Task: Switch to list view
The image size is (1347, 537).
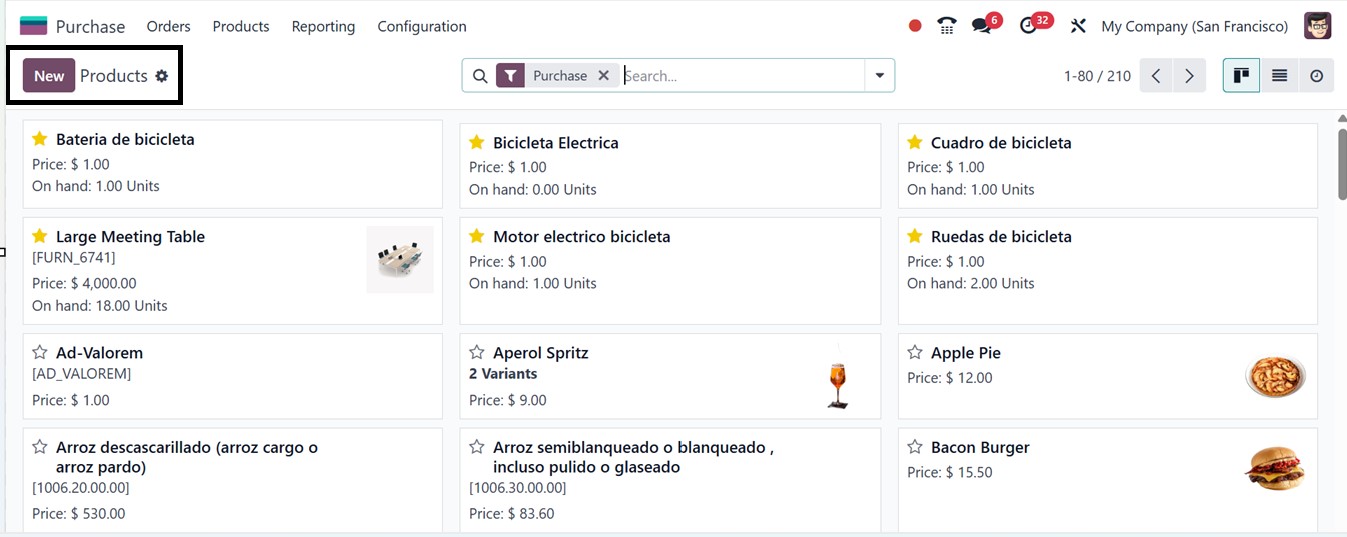Action: tap(1279, 76)
